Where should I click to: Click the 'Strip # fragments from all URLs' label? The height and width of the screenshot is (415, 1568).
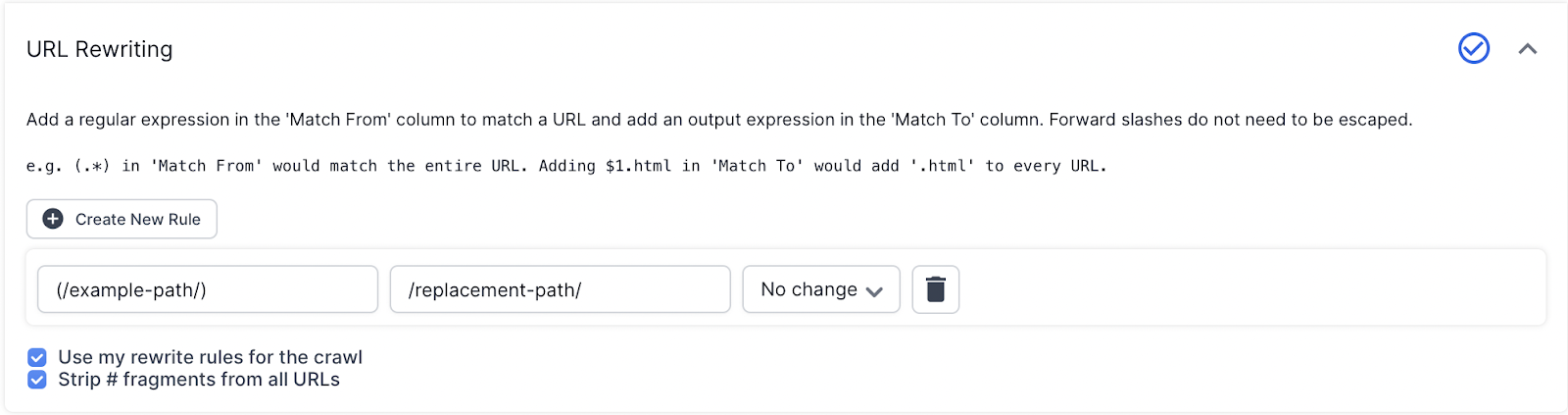(x=199, y=380)
